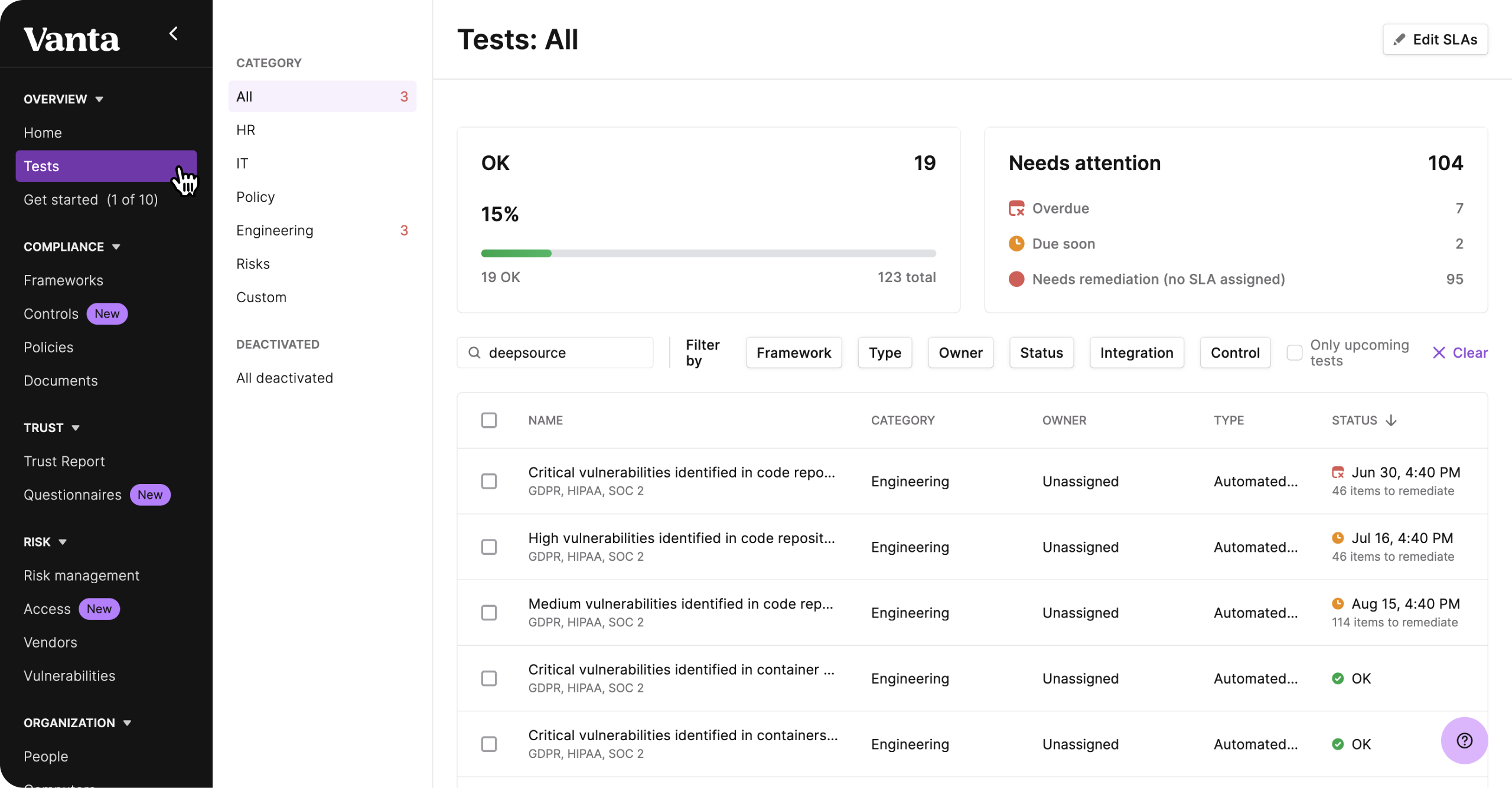Click the X icon next to Clear
Viewport: 1512px width, 788px height.
pos(1439,353)
